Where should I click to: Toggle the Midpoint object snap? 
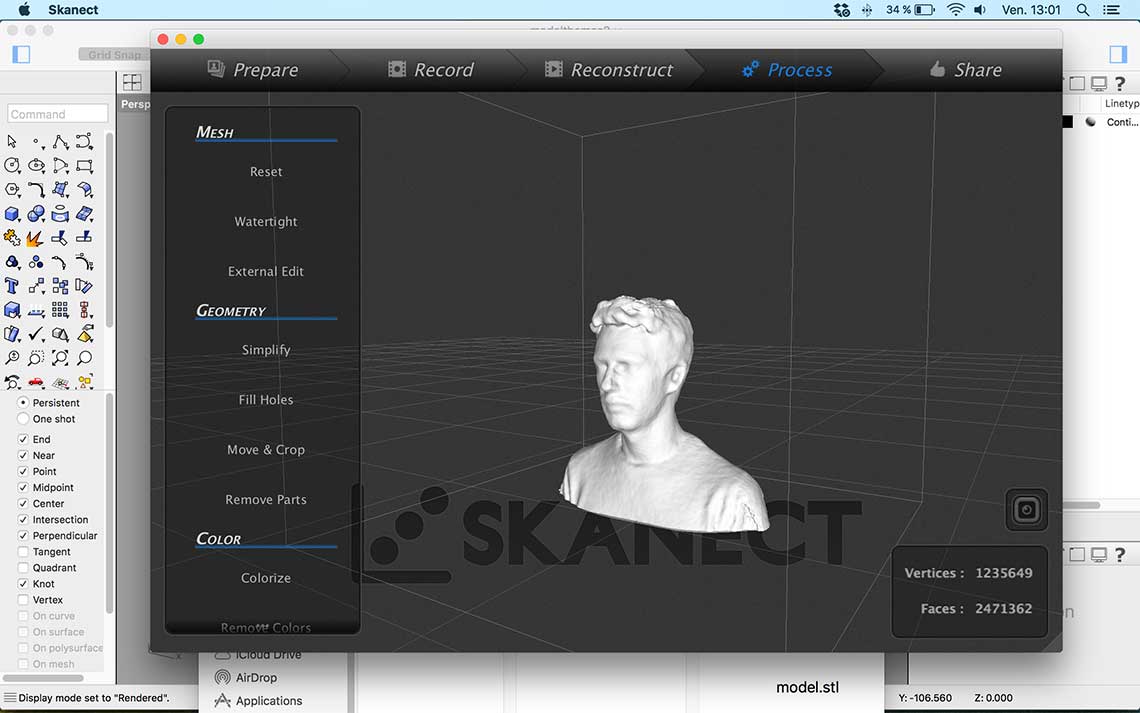(23, 487)
